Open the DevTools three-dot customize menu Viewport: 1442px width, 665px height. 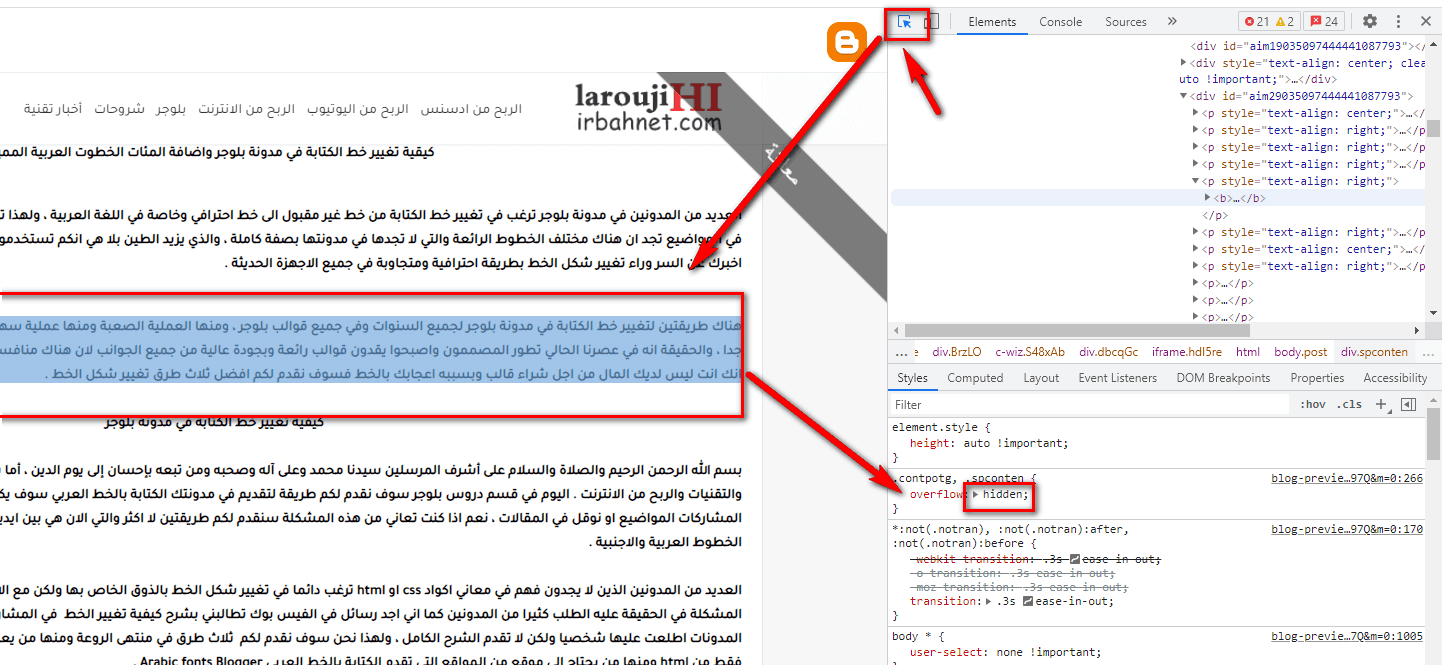(x=1398, y=22)
